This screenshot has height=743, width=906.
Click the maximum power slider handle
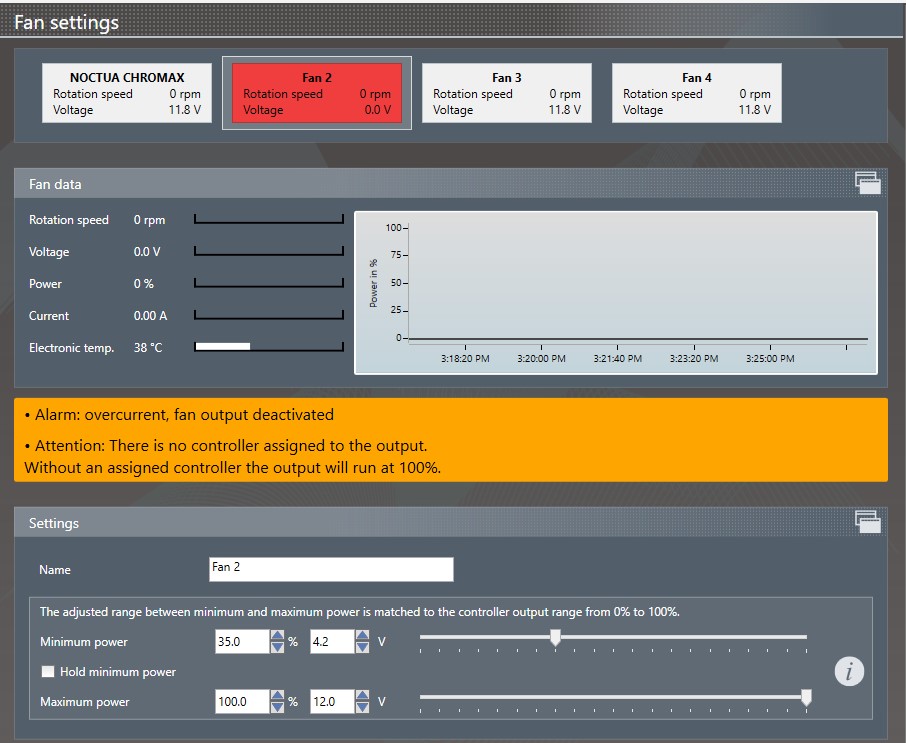pyautogui.click(x=806, y=698)
